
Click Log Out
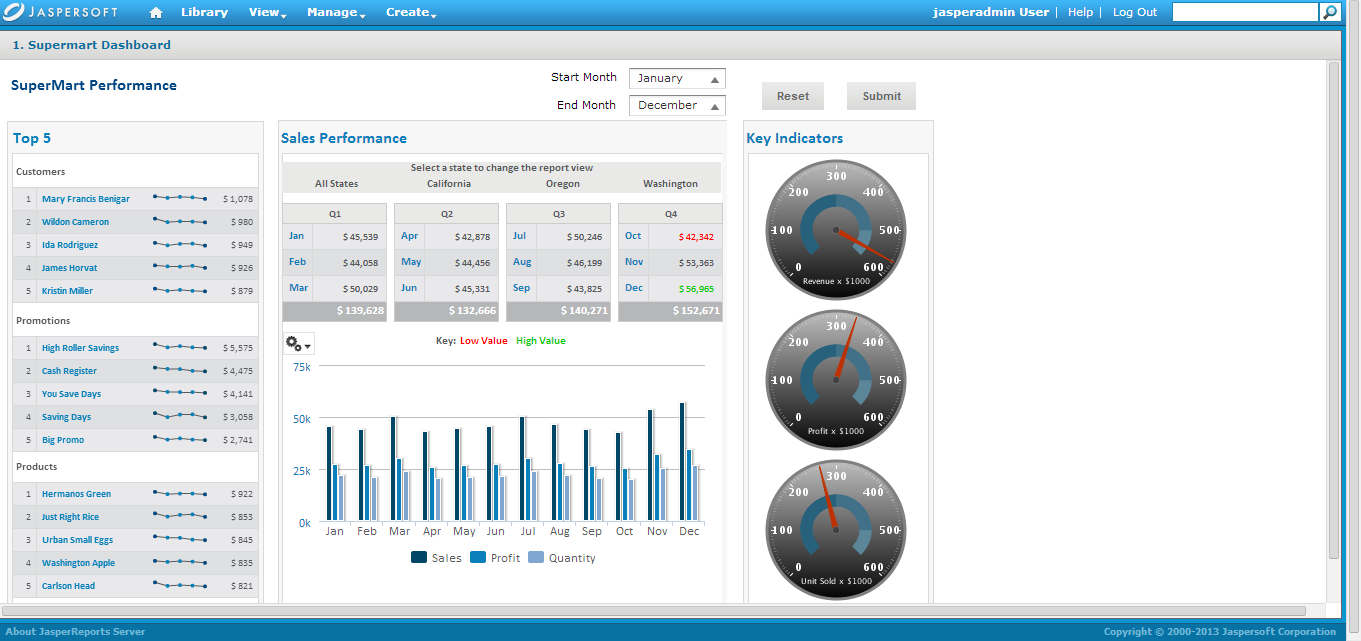[1135, 12]
